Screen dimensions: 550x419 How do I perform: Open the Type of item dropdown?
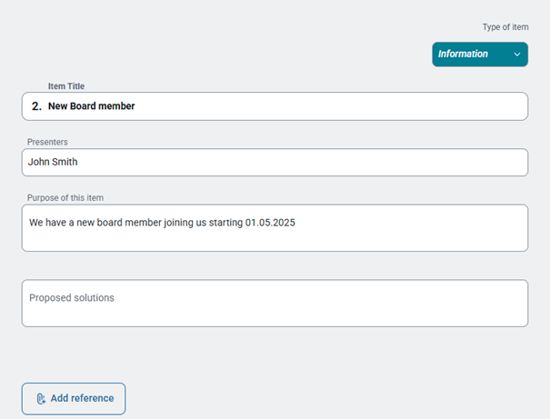pos(480,54)
